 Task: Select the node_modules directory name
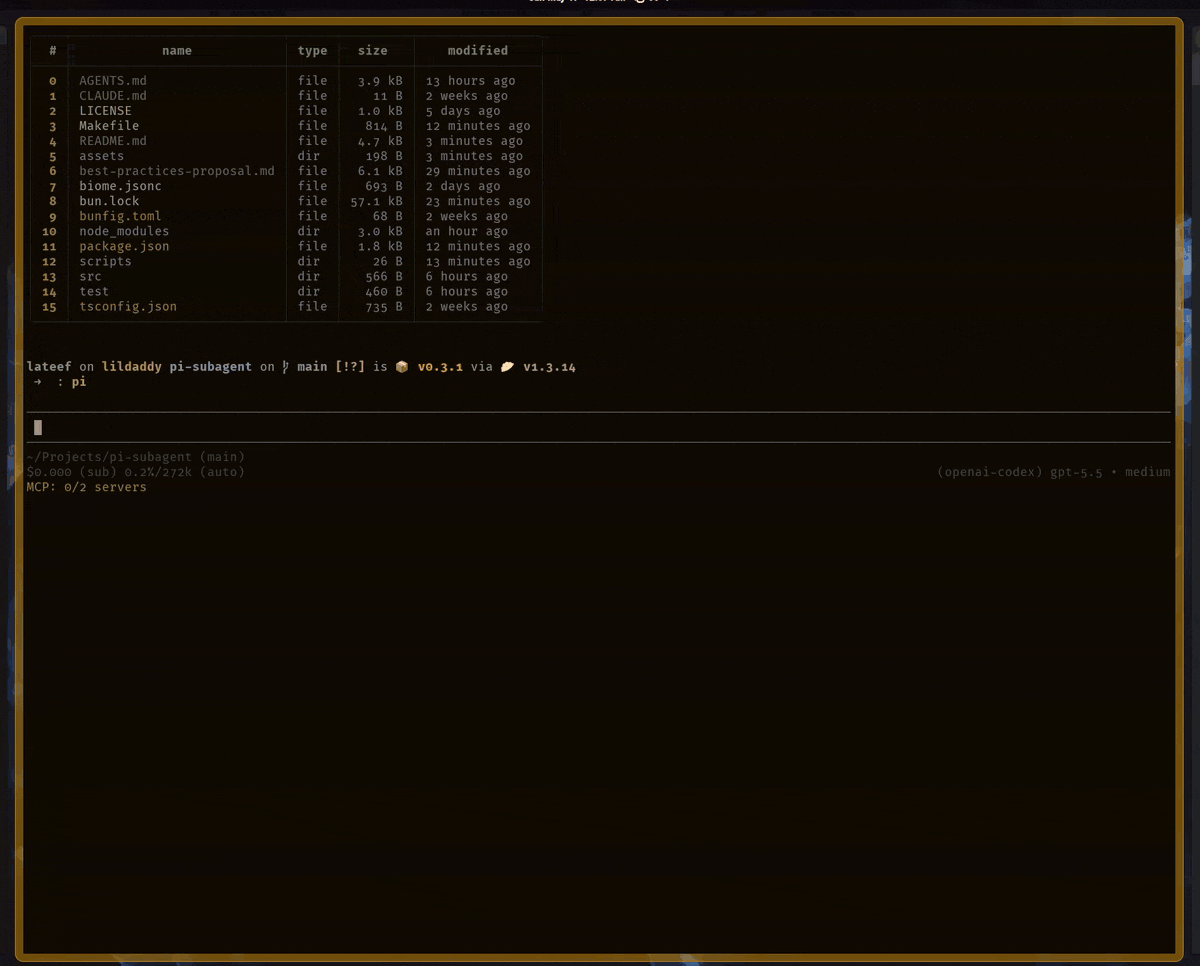124,231
